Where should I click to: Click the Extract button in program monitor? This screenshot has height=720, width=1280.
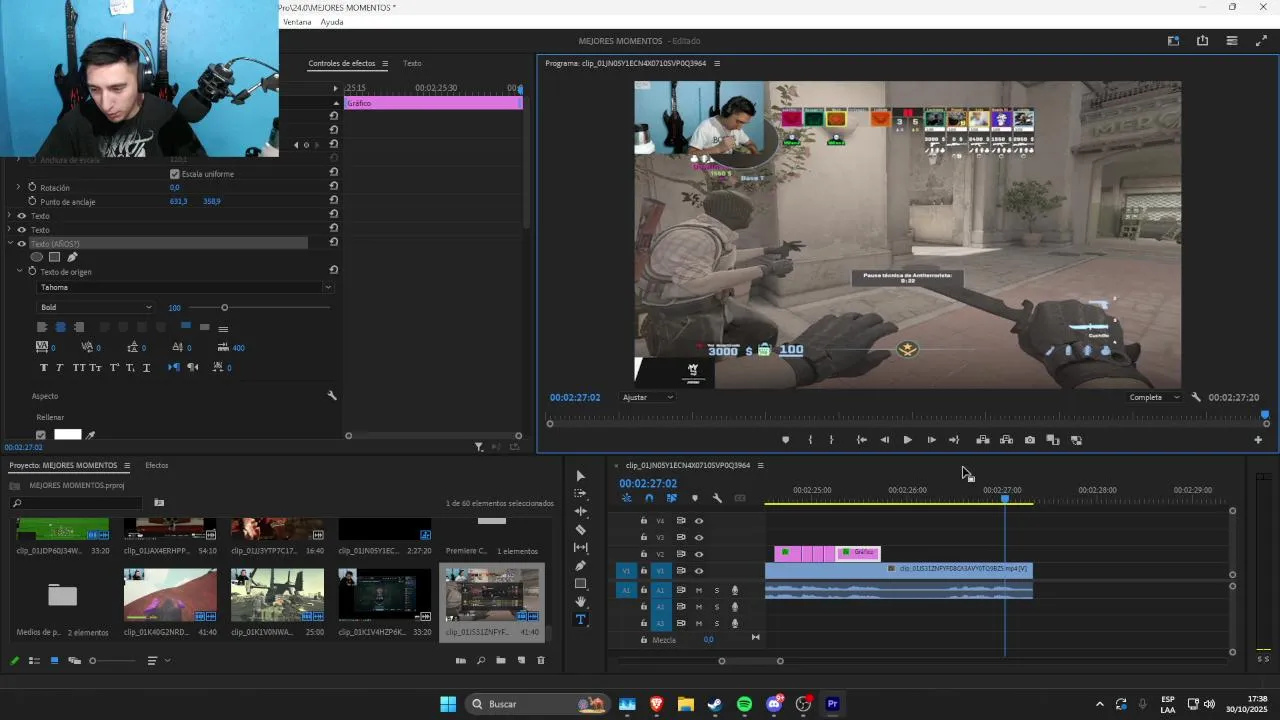click(1006, 440)
